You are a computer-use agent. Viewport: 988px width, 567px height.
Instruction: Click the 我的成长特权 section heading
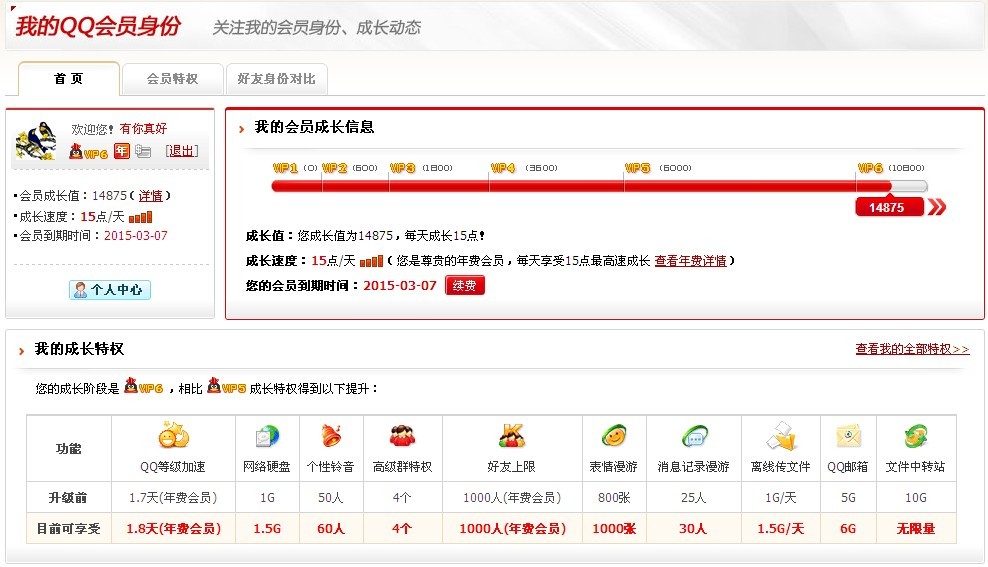(79, 349)
